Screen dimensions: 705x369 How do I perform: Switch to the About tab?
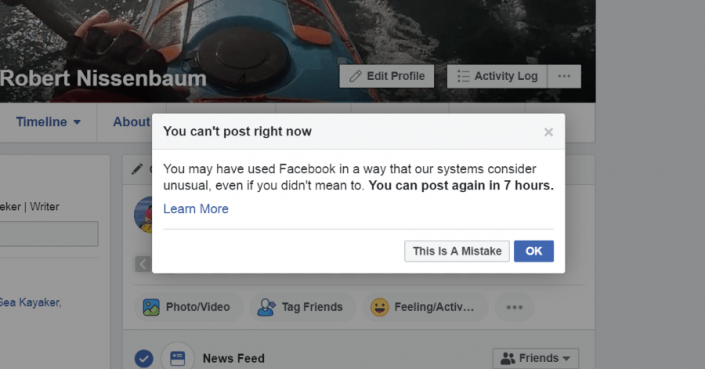pyautogui.click(x=132, y=122)
